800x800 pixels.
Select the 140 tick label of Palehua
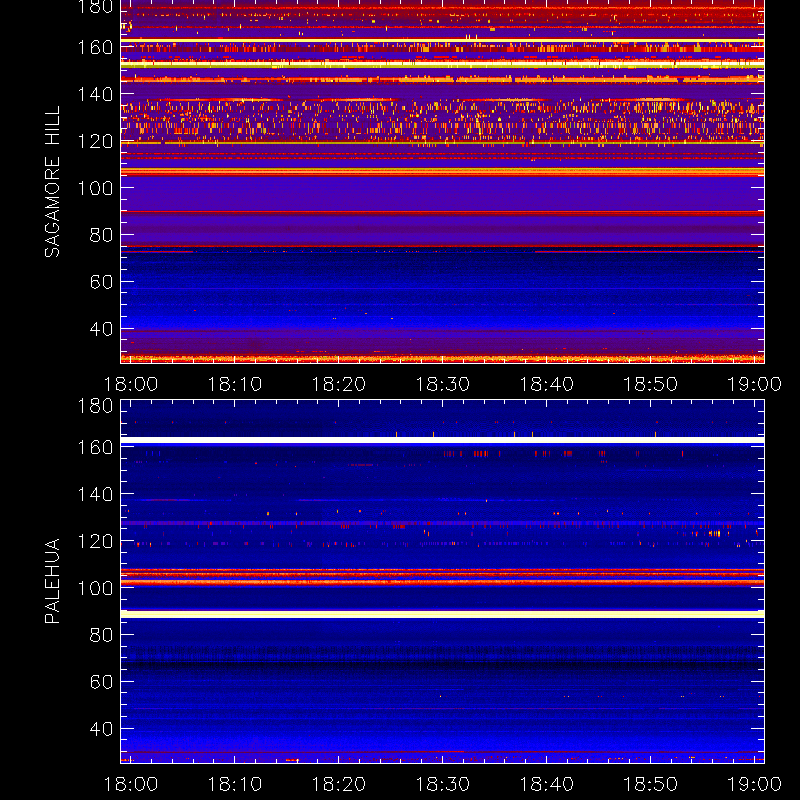pyautogui.click(x=95, y=494)
